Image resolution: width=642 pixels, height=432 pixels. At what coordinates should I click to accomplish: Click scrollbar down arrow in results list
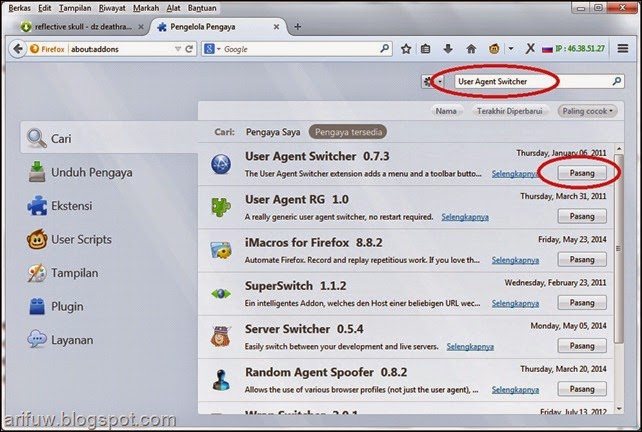coord(619,408)
